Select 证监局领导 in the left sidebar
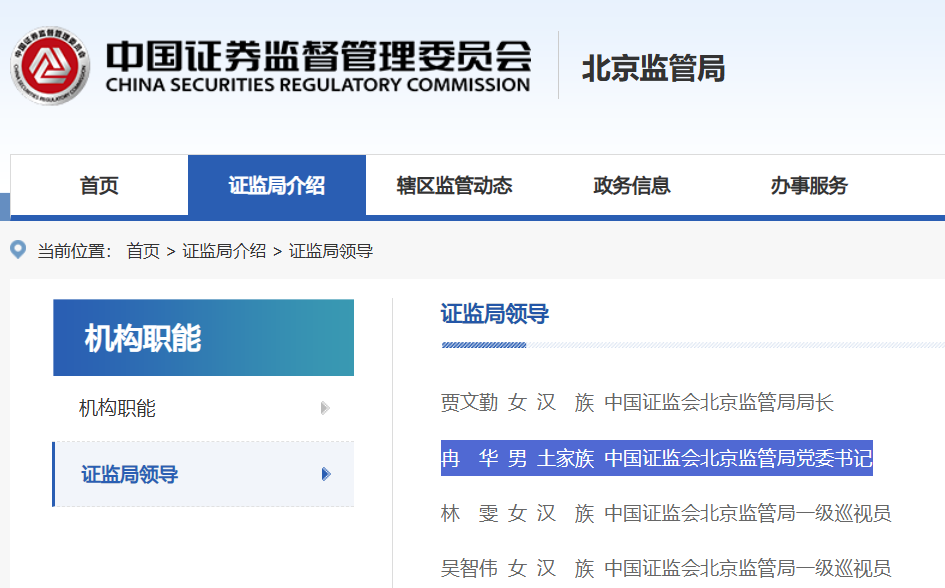The height and width of the screenshot is (588, 945). point(204,474)
